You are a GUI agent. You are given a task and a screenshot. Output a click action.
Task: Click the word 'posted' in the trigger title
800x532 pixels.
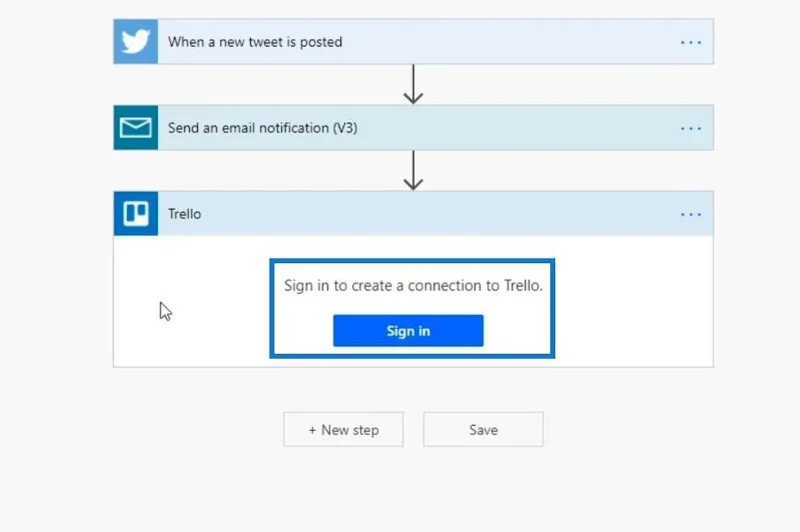point(321,42)
